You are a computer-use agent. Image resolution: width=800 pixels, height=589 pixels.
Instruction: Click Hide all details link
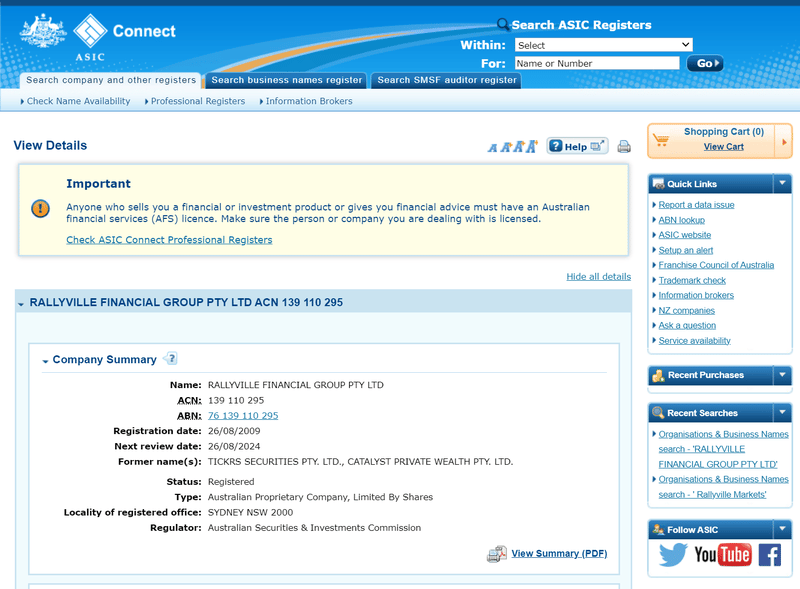pyautogui.click(x=598, y=277)
